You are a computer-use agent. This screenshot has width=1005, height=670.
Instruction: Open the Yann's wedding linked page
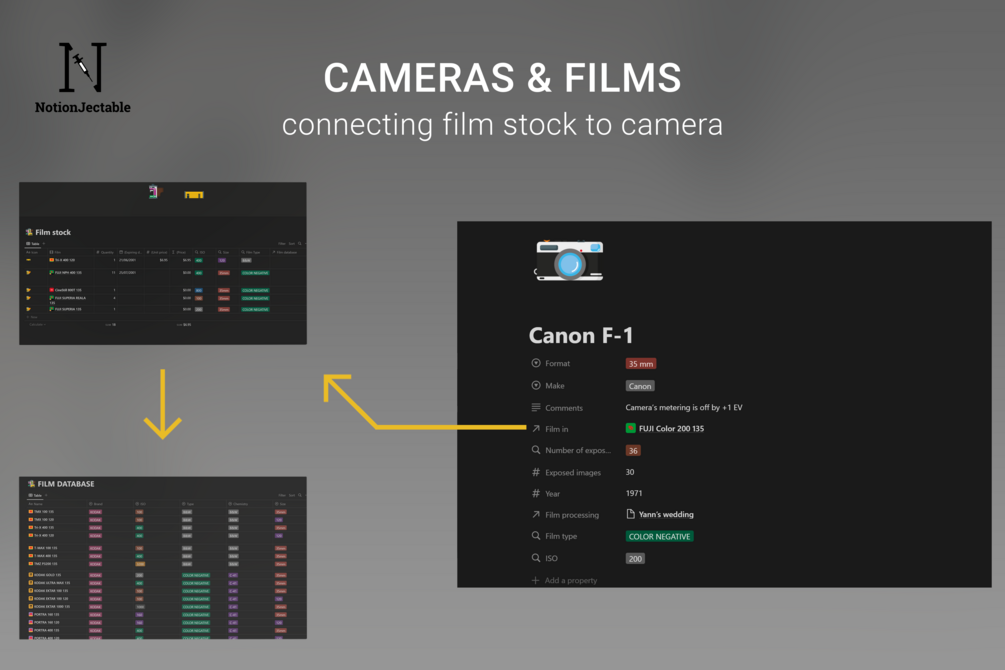(x=666, y=514)
